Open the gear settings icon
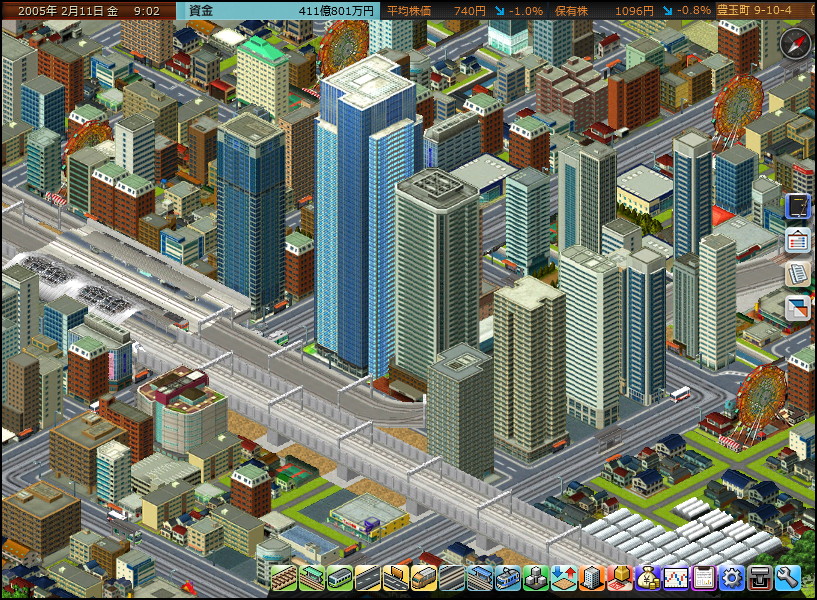Screen dimensions: 817x600 732,578
